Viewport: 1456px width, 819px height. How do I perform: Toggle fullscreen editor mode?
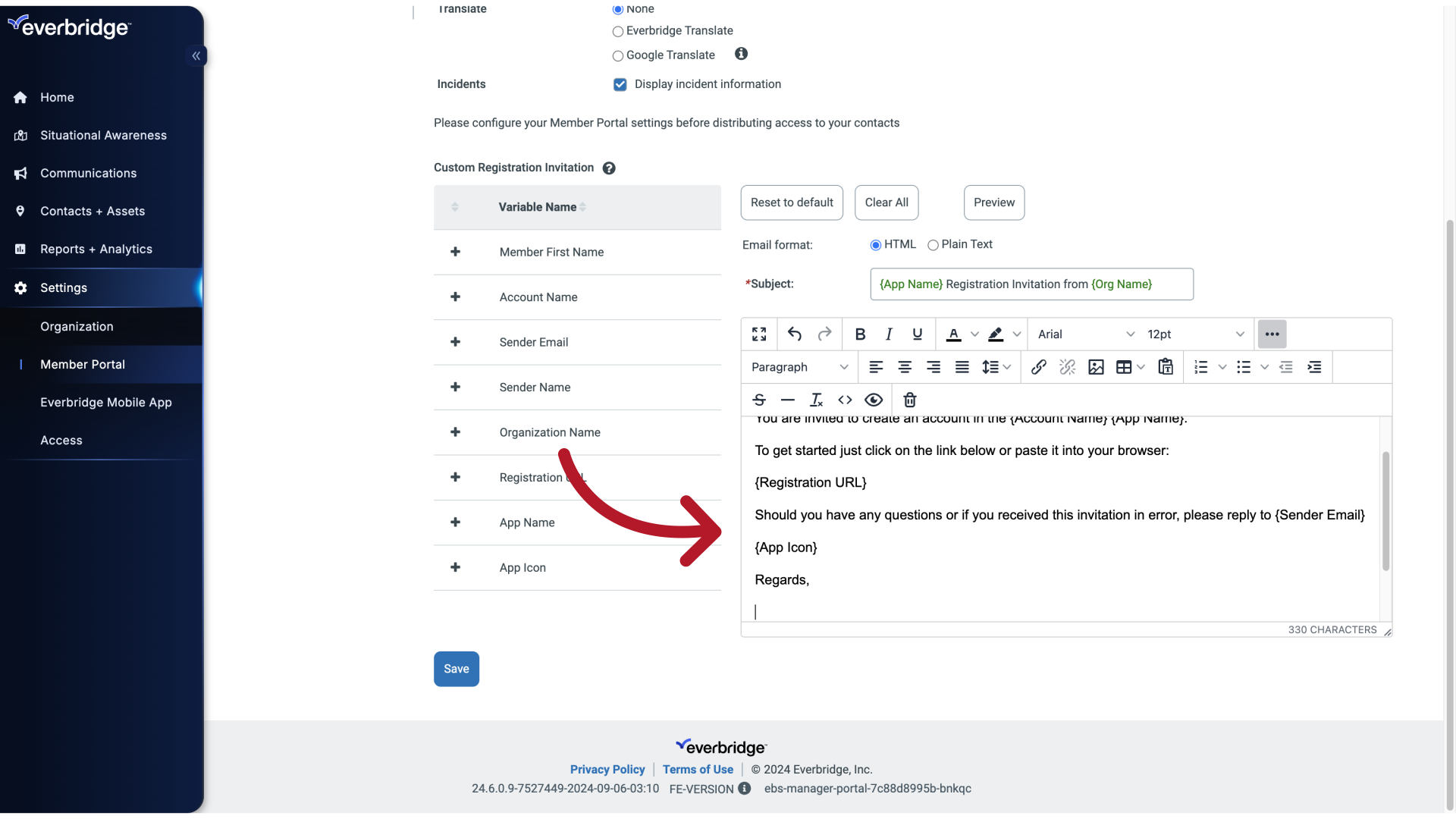pyautogui.click(x=759, y=334)
